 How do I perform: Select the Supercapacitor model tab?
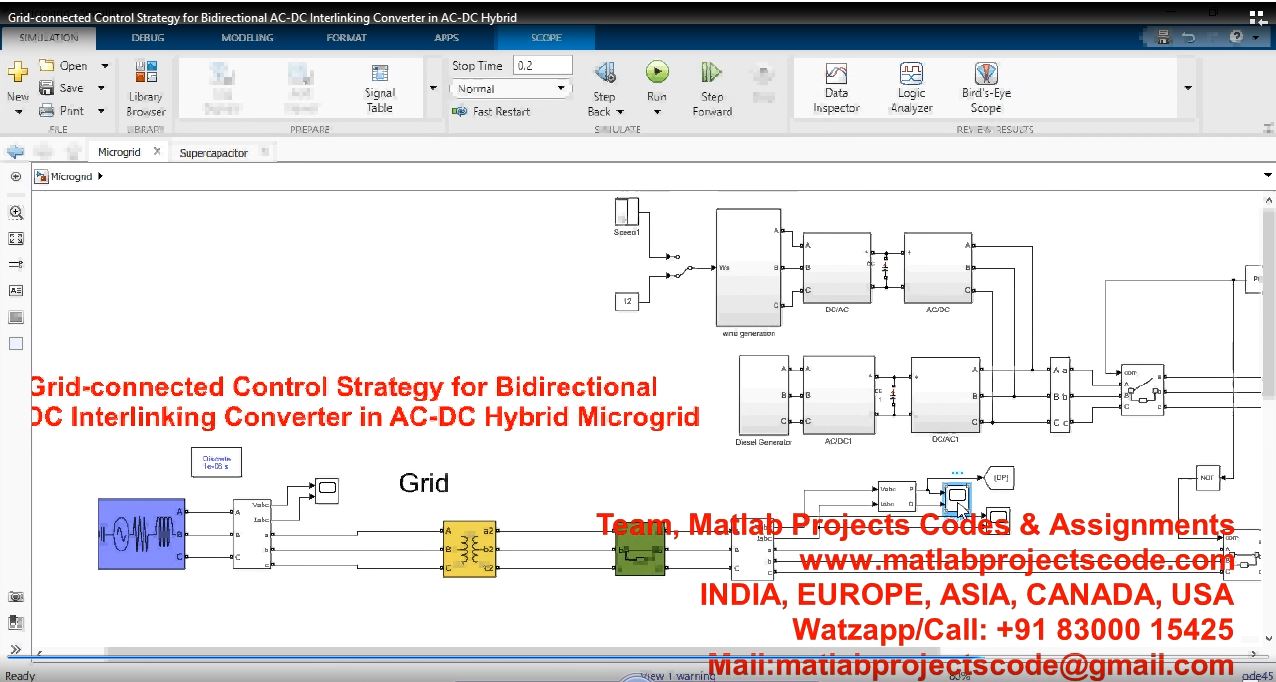tap(214, 153)
